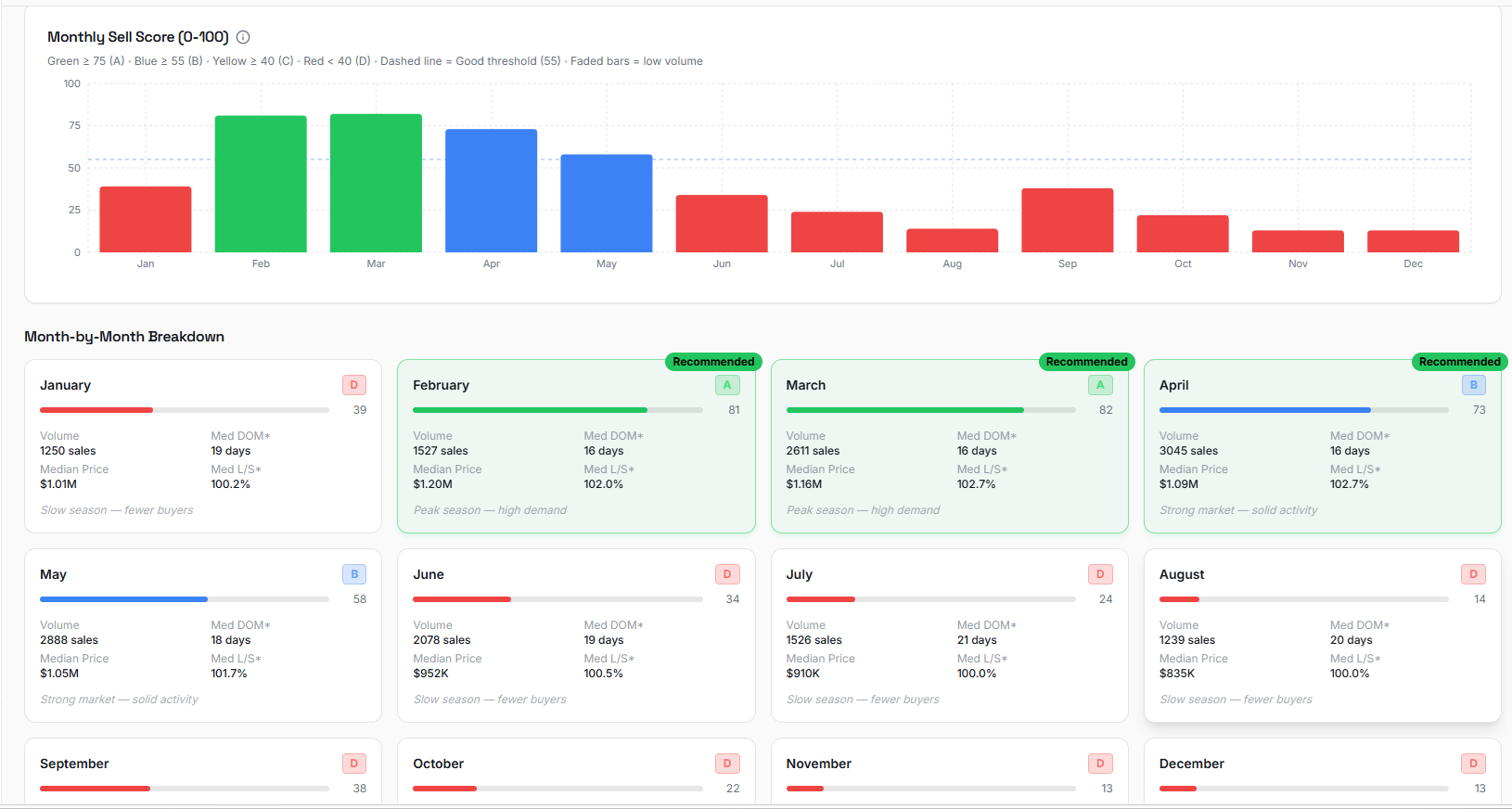This screenshot has width=1512, height=809.
Task: Select the green Feb bar in chart
Action: point(261,184)
